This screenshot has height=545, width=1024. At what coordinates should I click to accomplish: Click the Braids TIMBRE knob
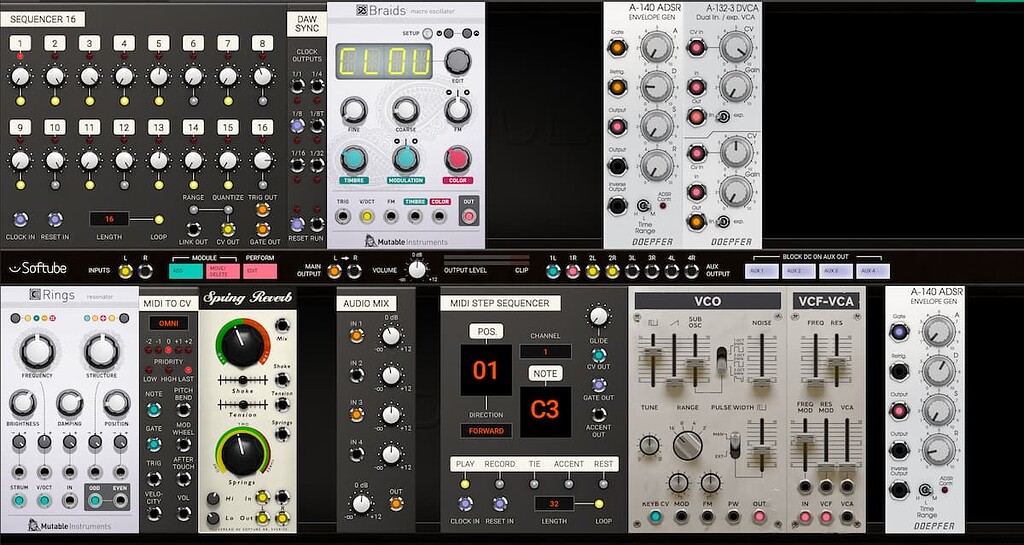coord(353,159)
